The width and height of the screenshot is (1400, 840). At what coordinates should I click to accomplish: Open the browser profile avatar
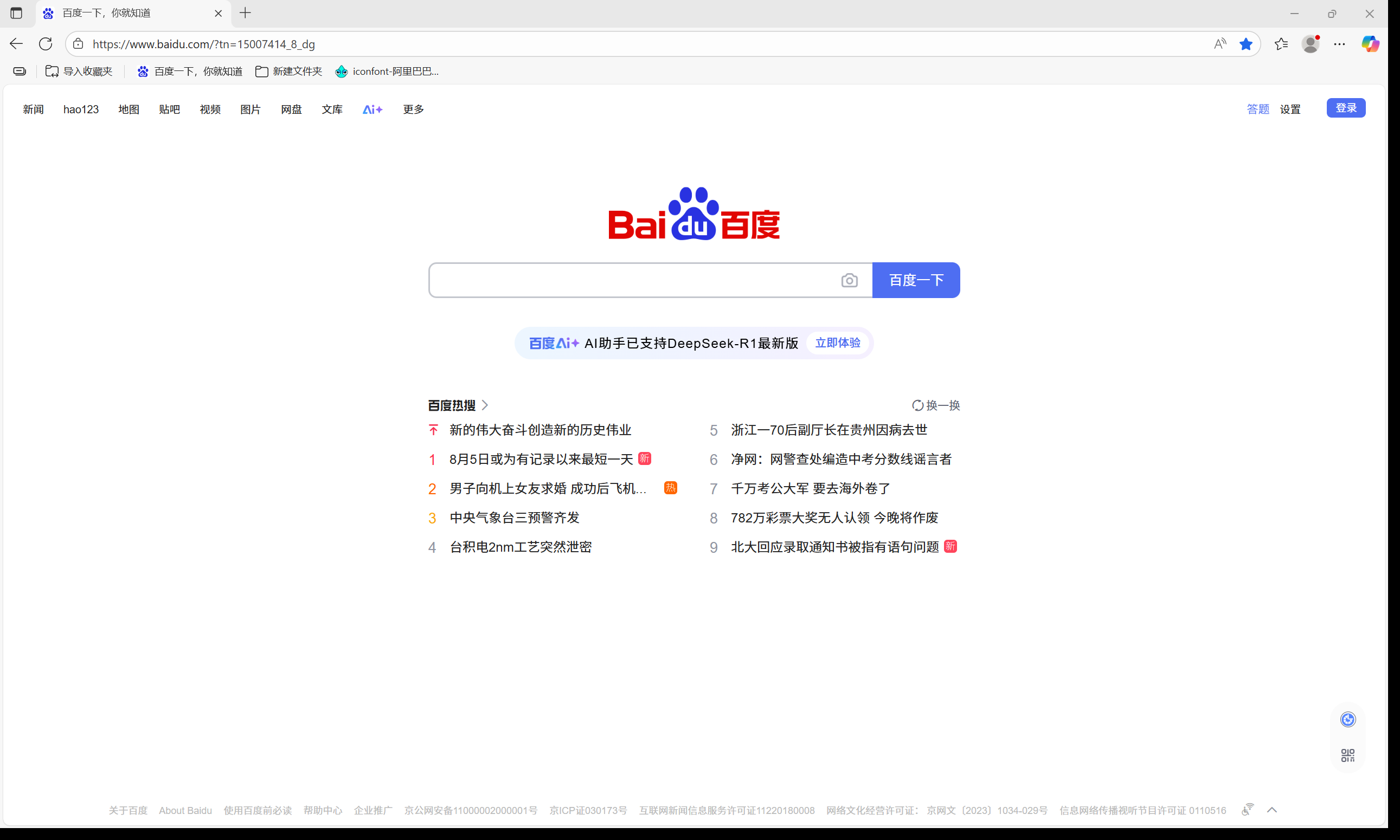[x=1311, y=43]
